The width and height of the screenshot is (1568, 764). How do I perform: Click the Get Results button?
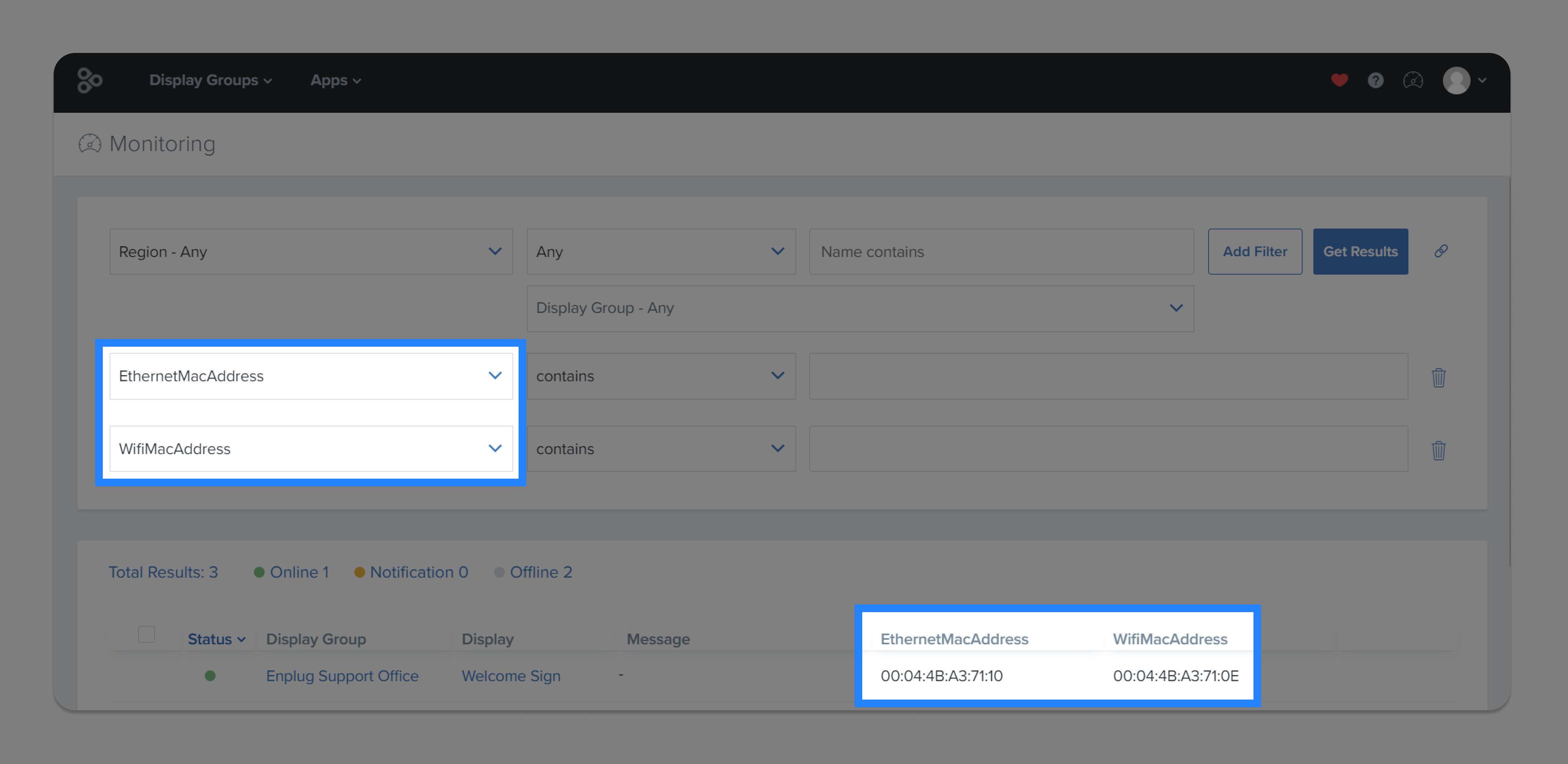[x=1360, y=252]
